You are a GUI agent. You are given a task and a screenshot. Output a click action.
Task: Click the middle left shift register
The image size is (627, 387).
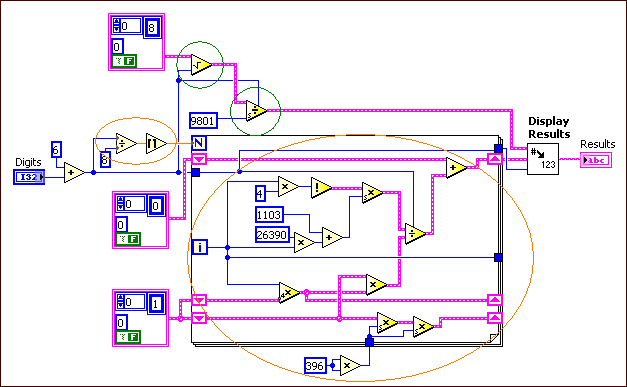coord(199,300)
